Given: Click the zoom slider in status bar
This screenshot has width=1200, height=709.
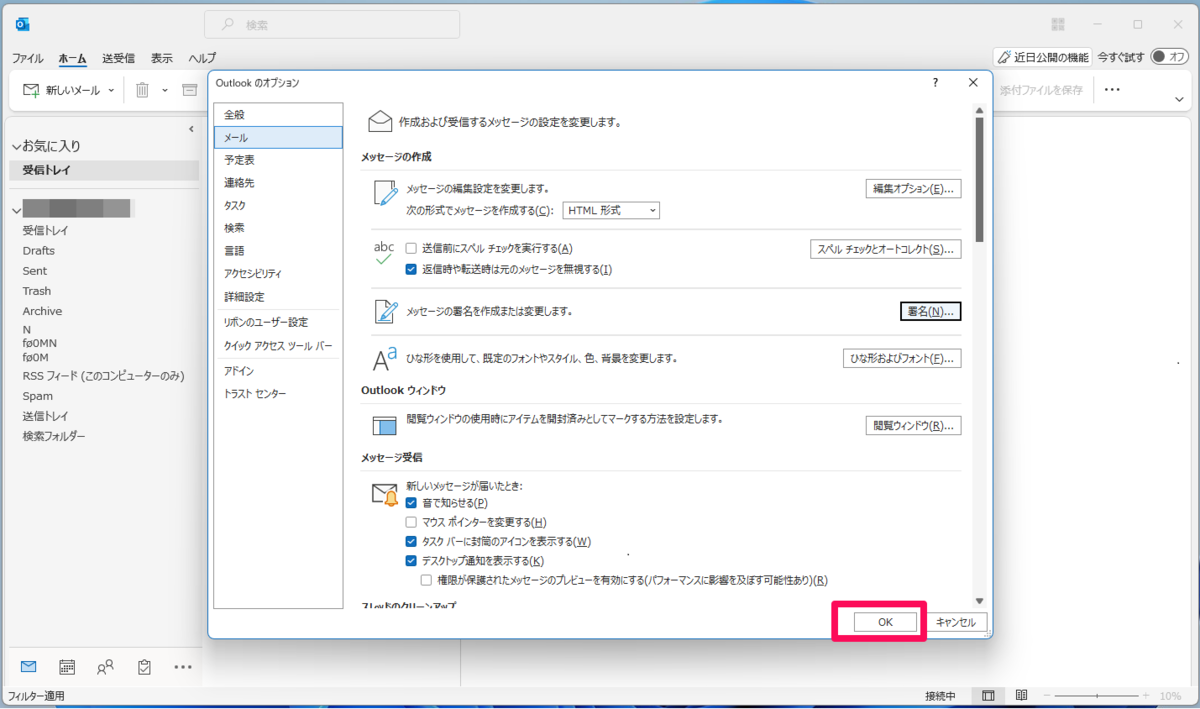Looking at the screenshot, I should point(1096,696).
